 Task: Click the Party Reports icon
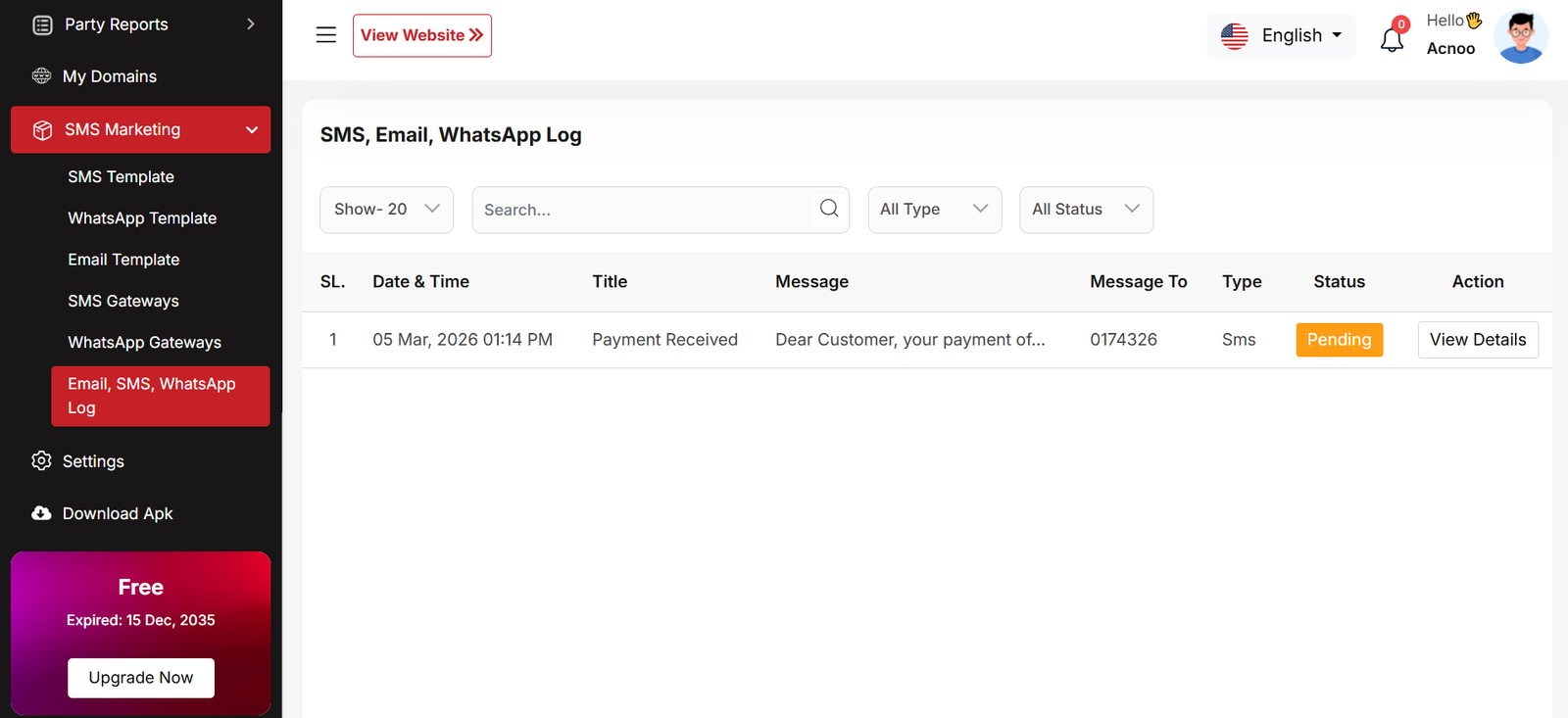click(42, 24)
